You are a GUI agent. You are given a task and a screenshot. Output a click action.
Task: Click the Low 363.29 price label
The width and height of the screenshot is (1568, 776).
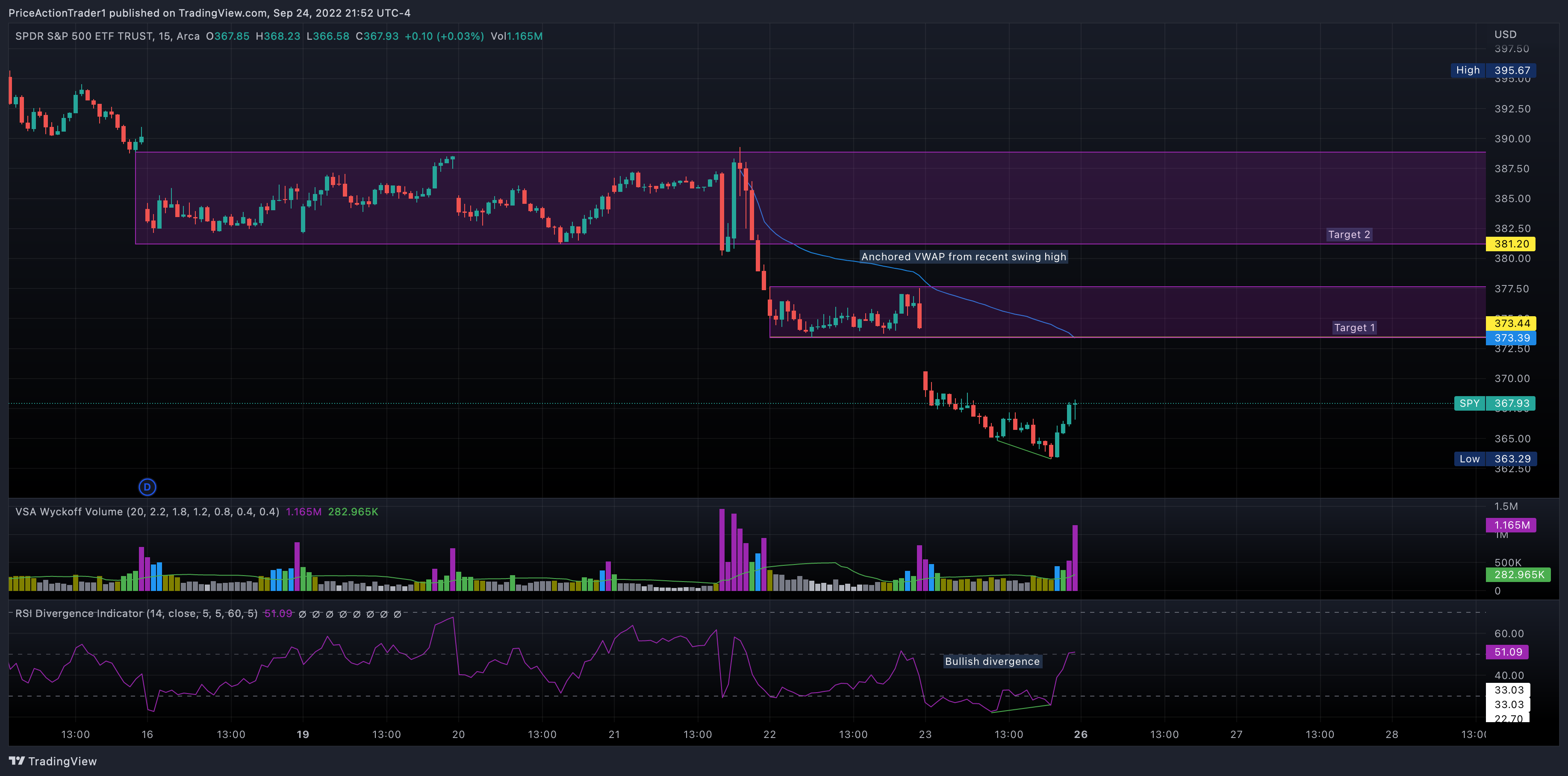(1495, 459)
